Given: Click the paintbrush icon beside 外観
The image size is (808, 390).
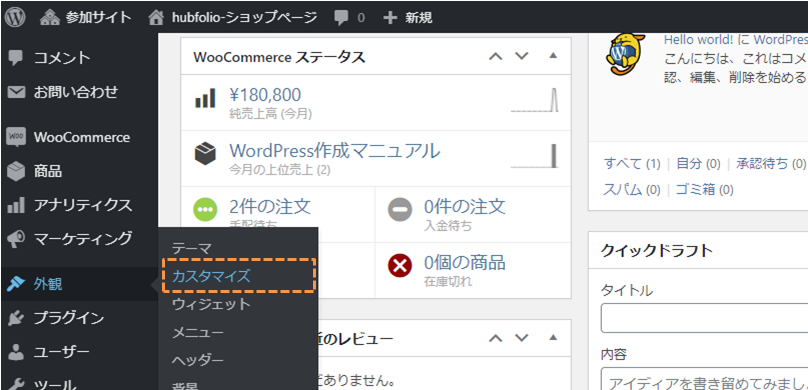Looking at the screenshot, I should [16, 284].
